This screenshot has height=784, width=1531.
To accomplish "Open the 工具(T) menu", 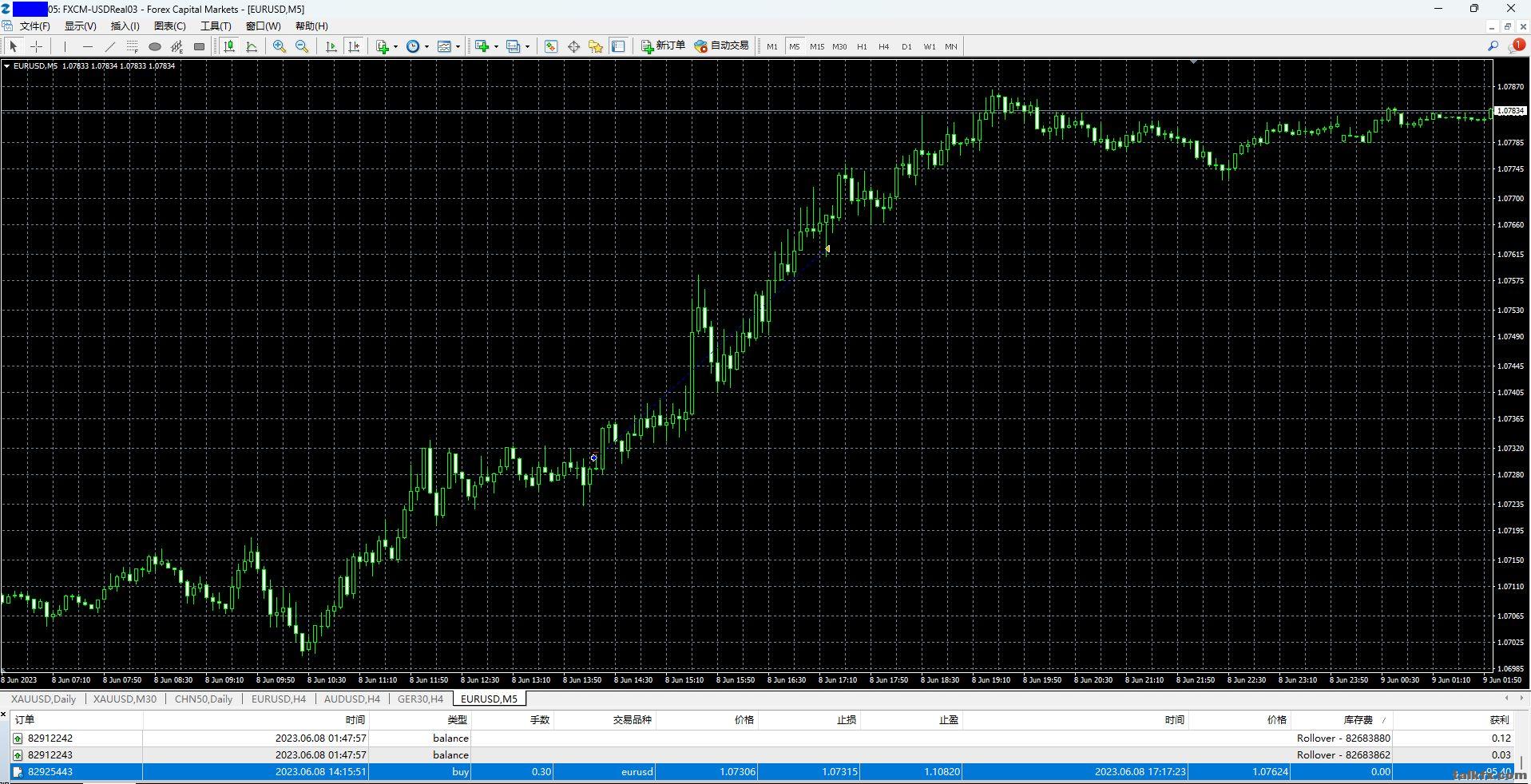I will 216,26.
